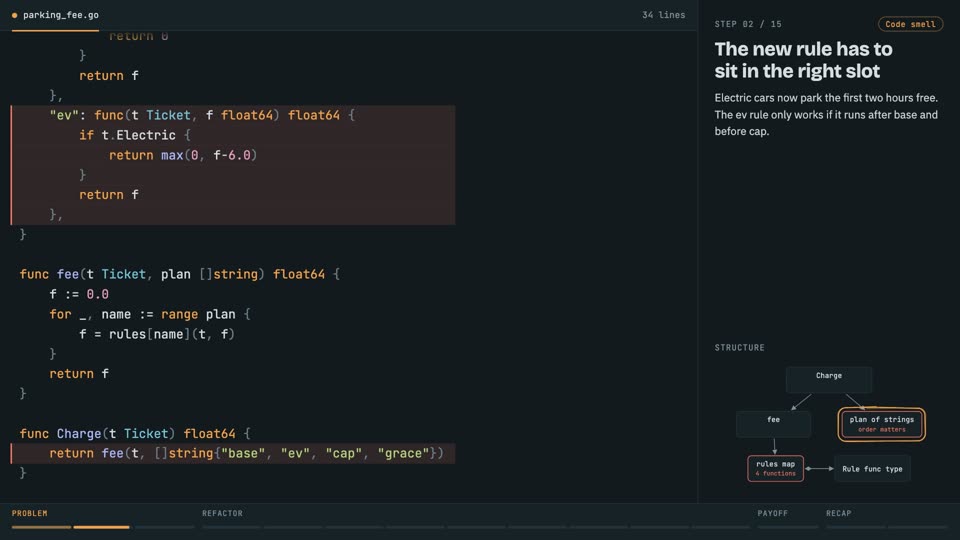Go to third step segment under PROBLEM
This screenshot has width=960, height=540.
(165, 527)
